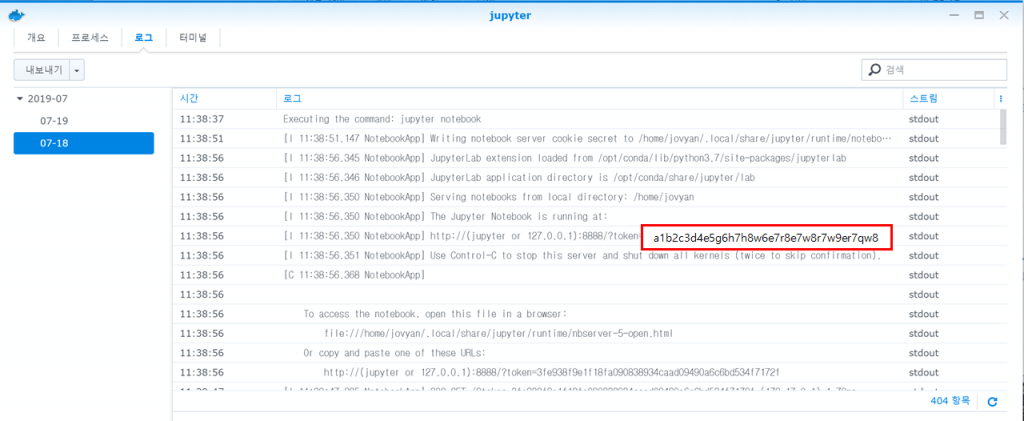
Task: Select the token=3fe938f9e1f18fa URL row
Action: [x=586, y=373]
